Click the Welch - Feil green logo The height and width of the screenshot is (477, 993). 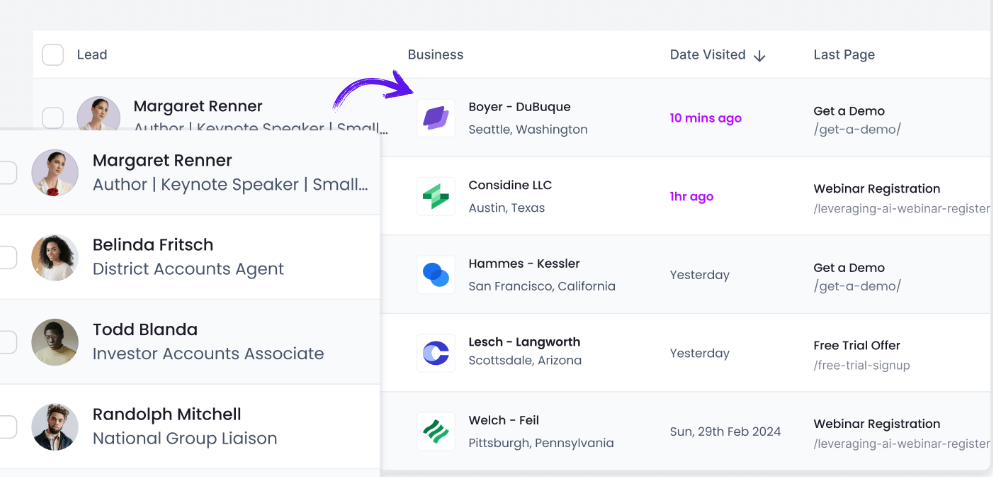(436, 431)
